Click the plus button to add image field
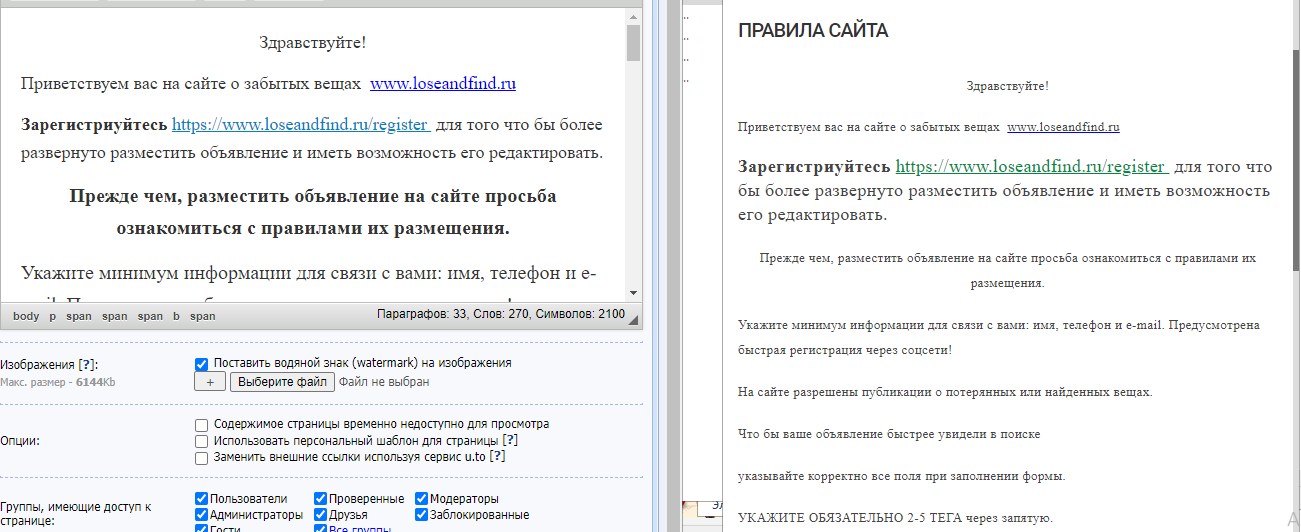The height and width of the screenshot is (532, 1301). pyautogui.click(x=210, y=382)
